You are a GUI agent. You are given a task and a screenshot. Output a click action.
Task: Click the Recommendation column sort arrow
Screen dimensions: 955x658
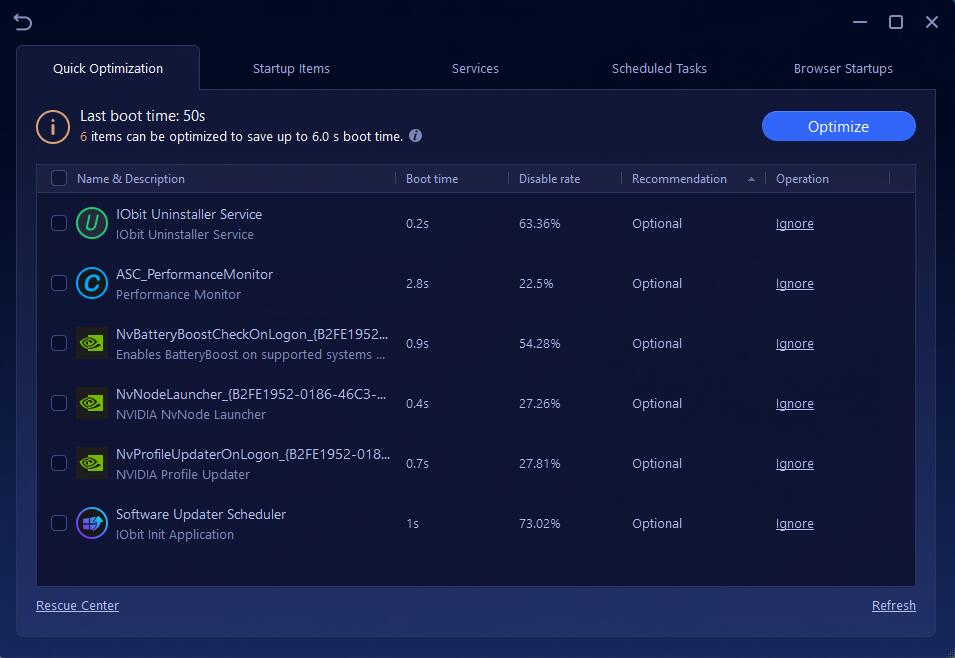pos(751,179)
